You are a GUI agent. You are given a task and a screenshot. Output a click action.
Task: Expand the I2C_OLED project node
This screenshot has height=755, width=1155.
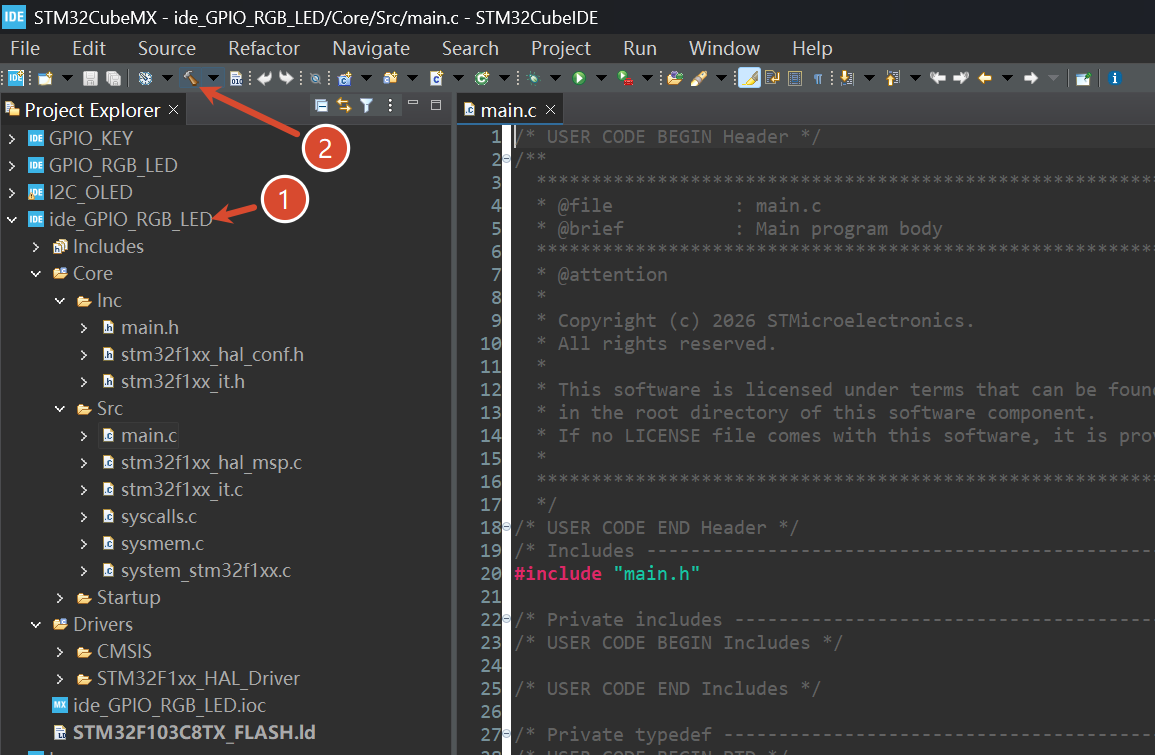coord(12,193)
